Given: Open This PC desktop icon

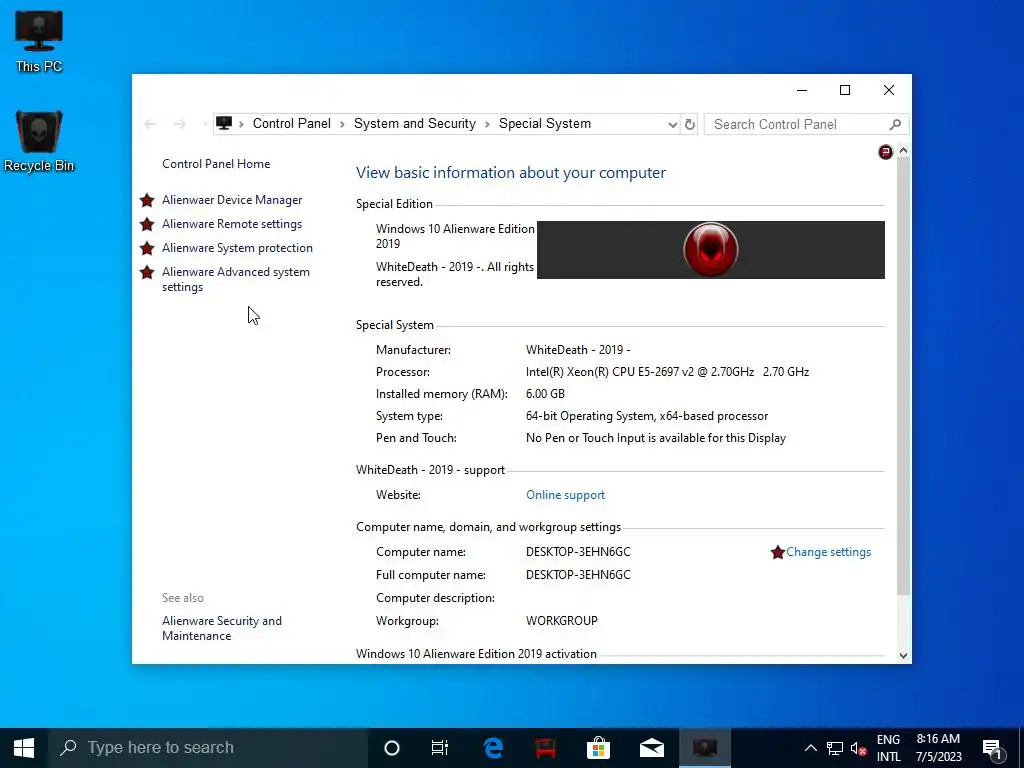Looking at the screenshot, I should pyautogui.click(x=39, y=40).
